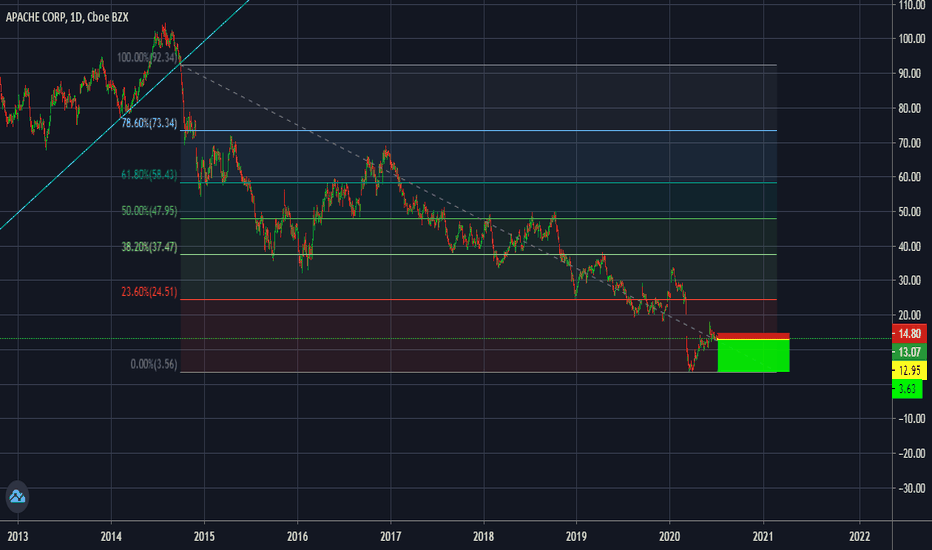Click the 20.00 price scale label
This screenshot has width=932, height=550.
click(912, 315)
